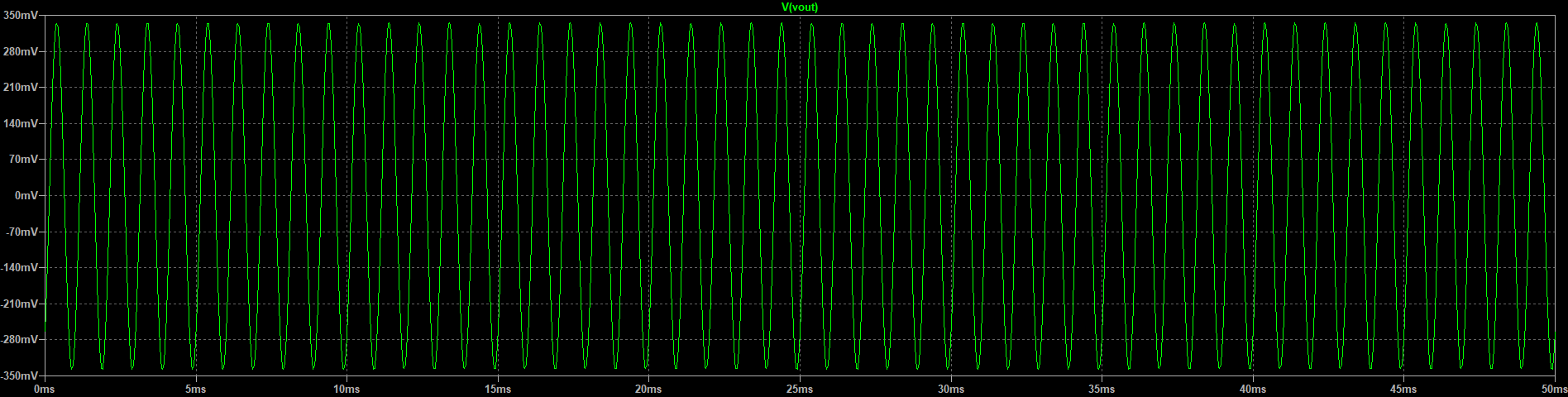Click the V(vout) trace label
Image resolution: width=1568 pixels, height=397 pixels.
coord(800,7)
